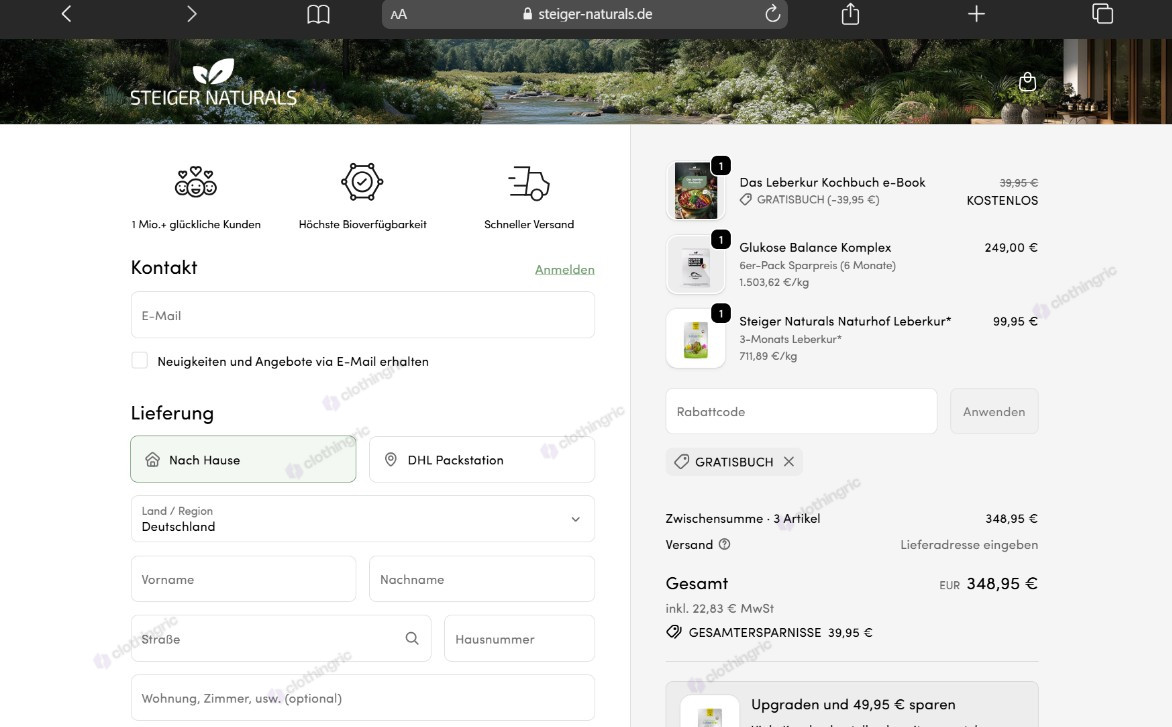Click the 99,95 € price
Screen dimensions: 1172x727
tap(1016, 321)
